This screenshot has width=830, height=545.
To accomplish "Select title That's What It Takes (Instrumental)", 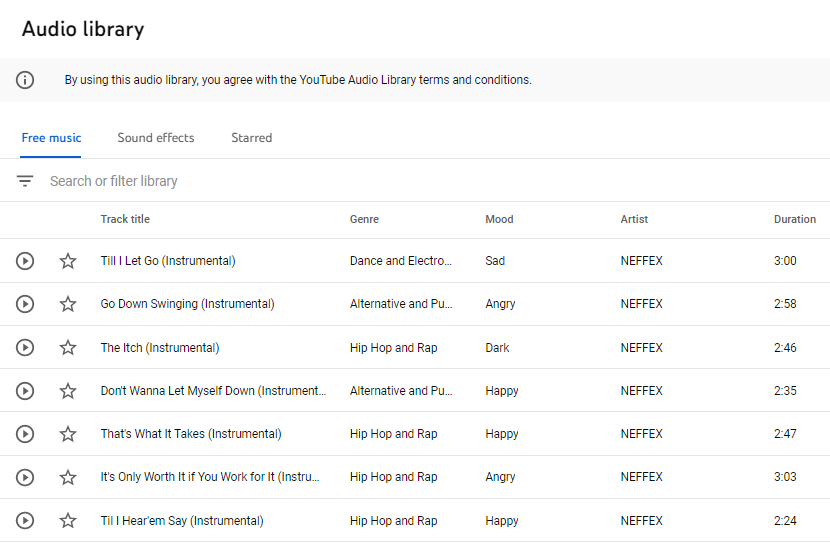I will click(191, 434).
